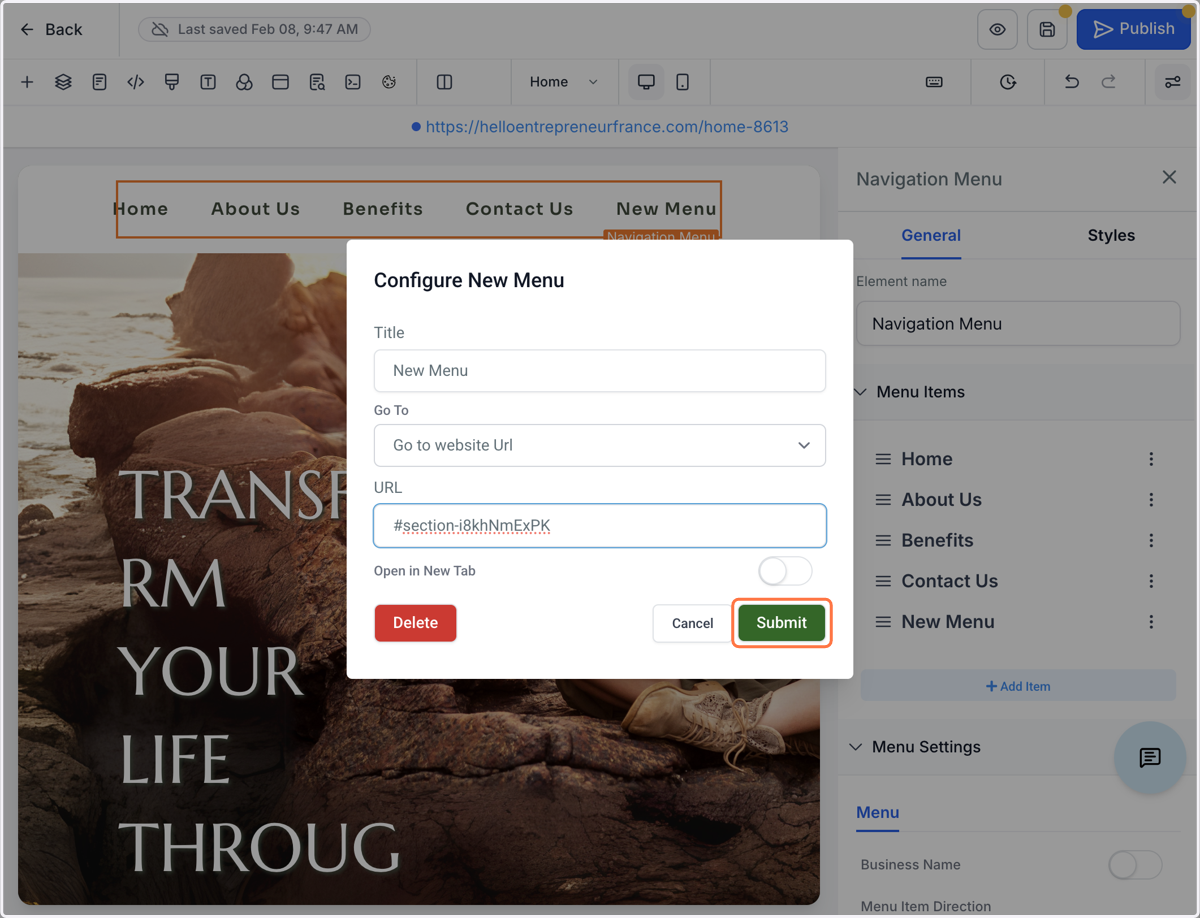Click the preview eye icon
Screen dimensions: 1200x918
click(x=997, y=30)
